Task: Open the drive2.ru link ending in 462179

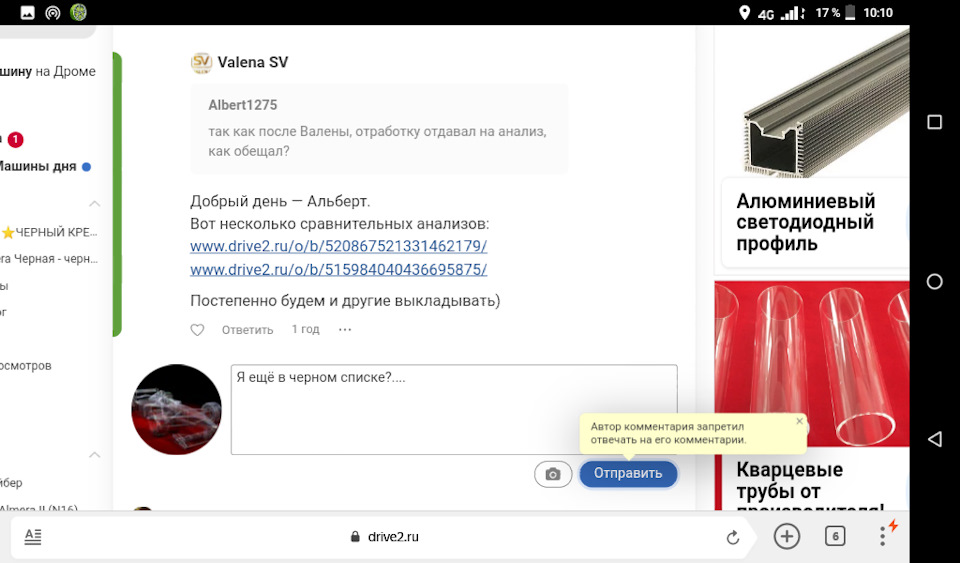Action: 338,246
